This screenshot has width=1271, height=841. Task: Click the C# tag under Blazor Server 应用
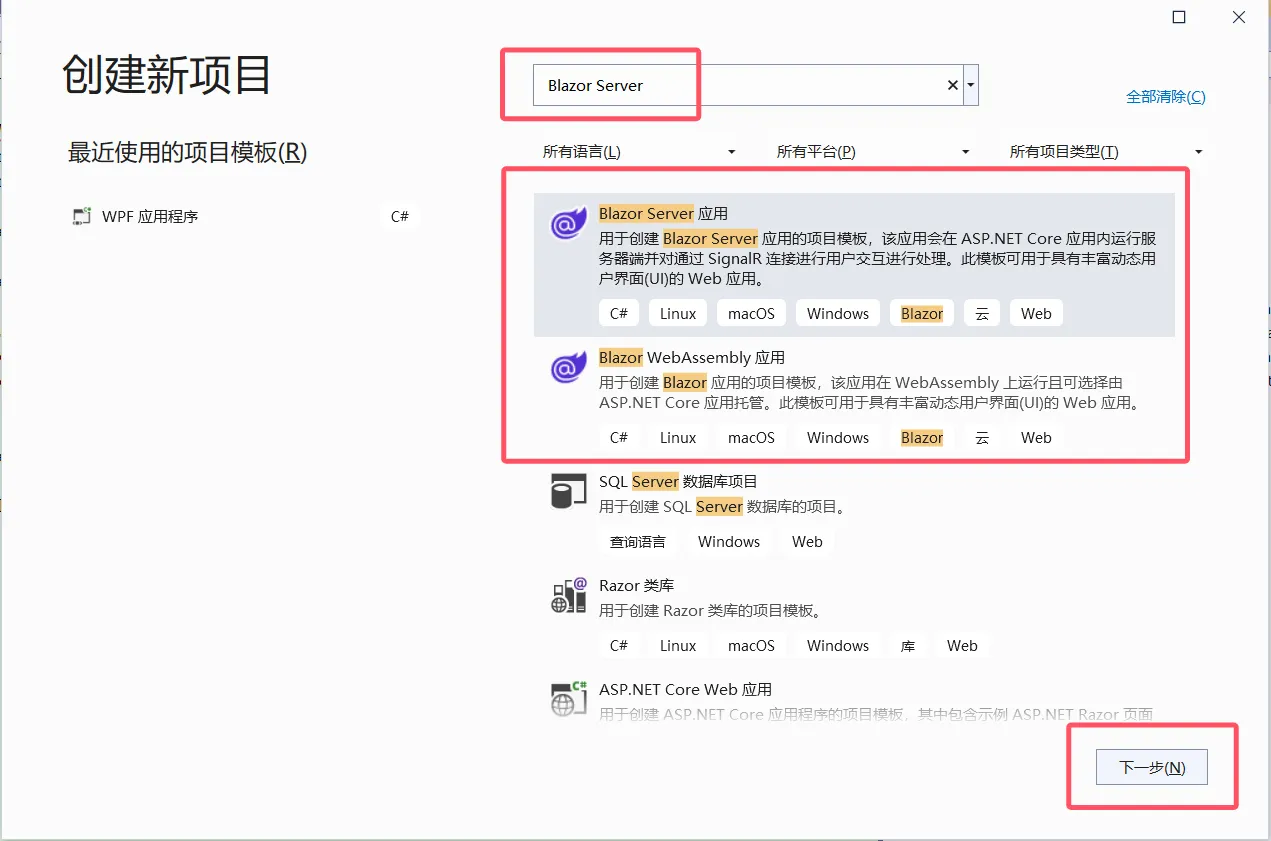click(x=619, y=313)
